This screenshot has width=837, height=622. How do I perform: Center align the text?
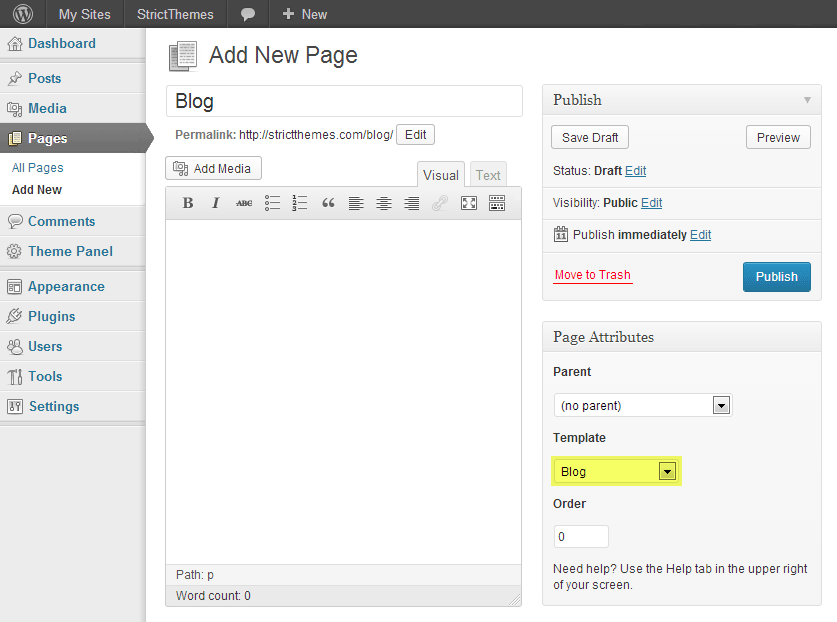click(384, 203)
